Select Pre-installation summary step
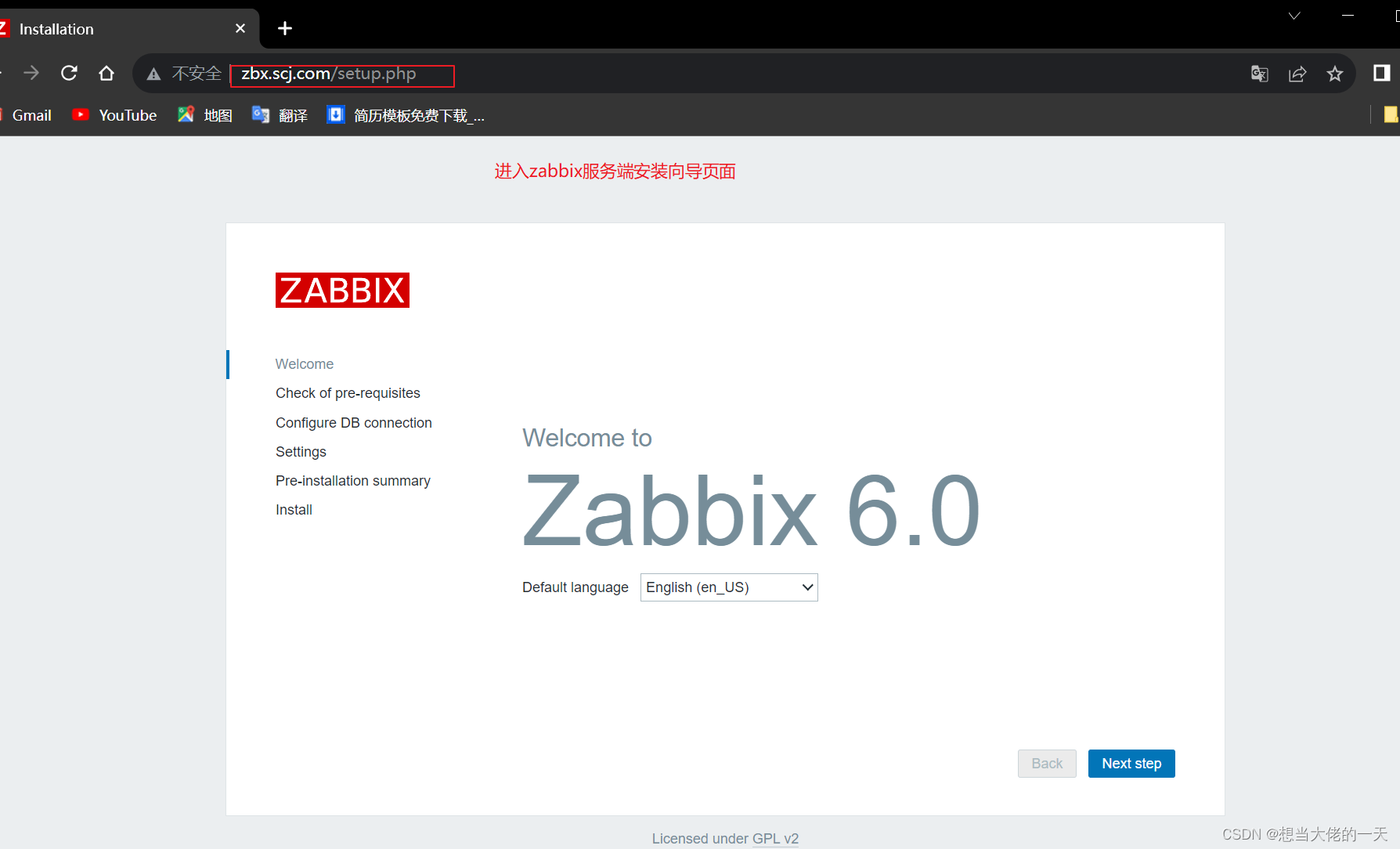 tap(353, 481)
